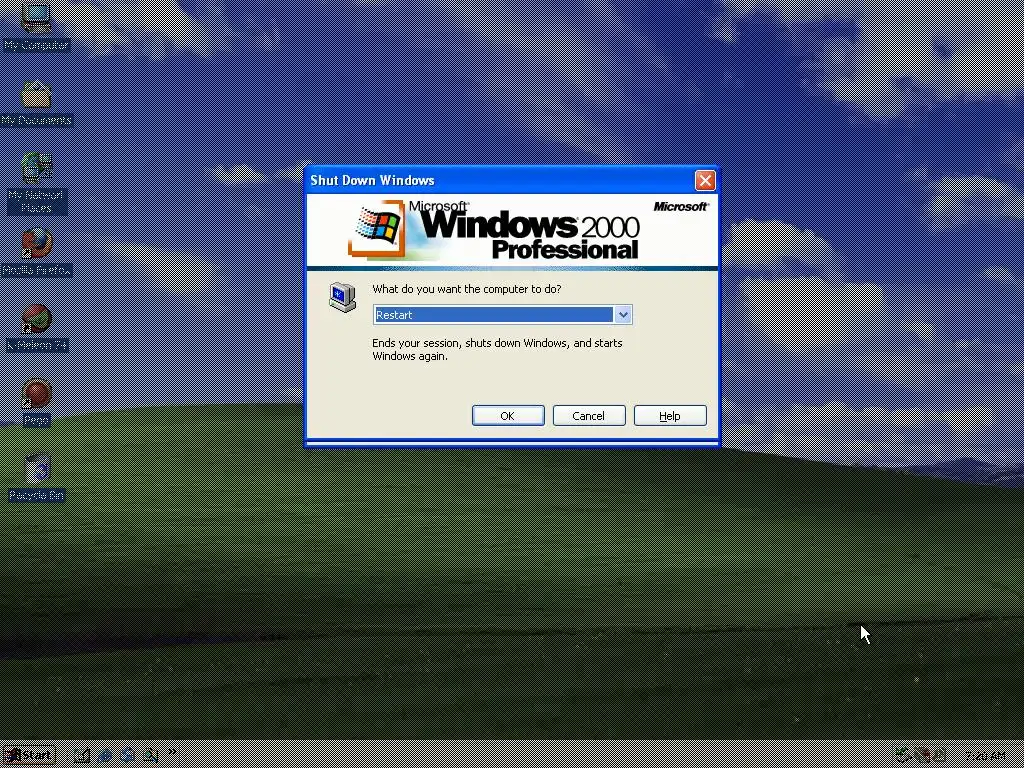The width and height of the screenshot is (1024, 768).
Task: Click the fourth quick launch icon with magnifier
Action: click(150, 756)
